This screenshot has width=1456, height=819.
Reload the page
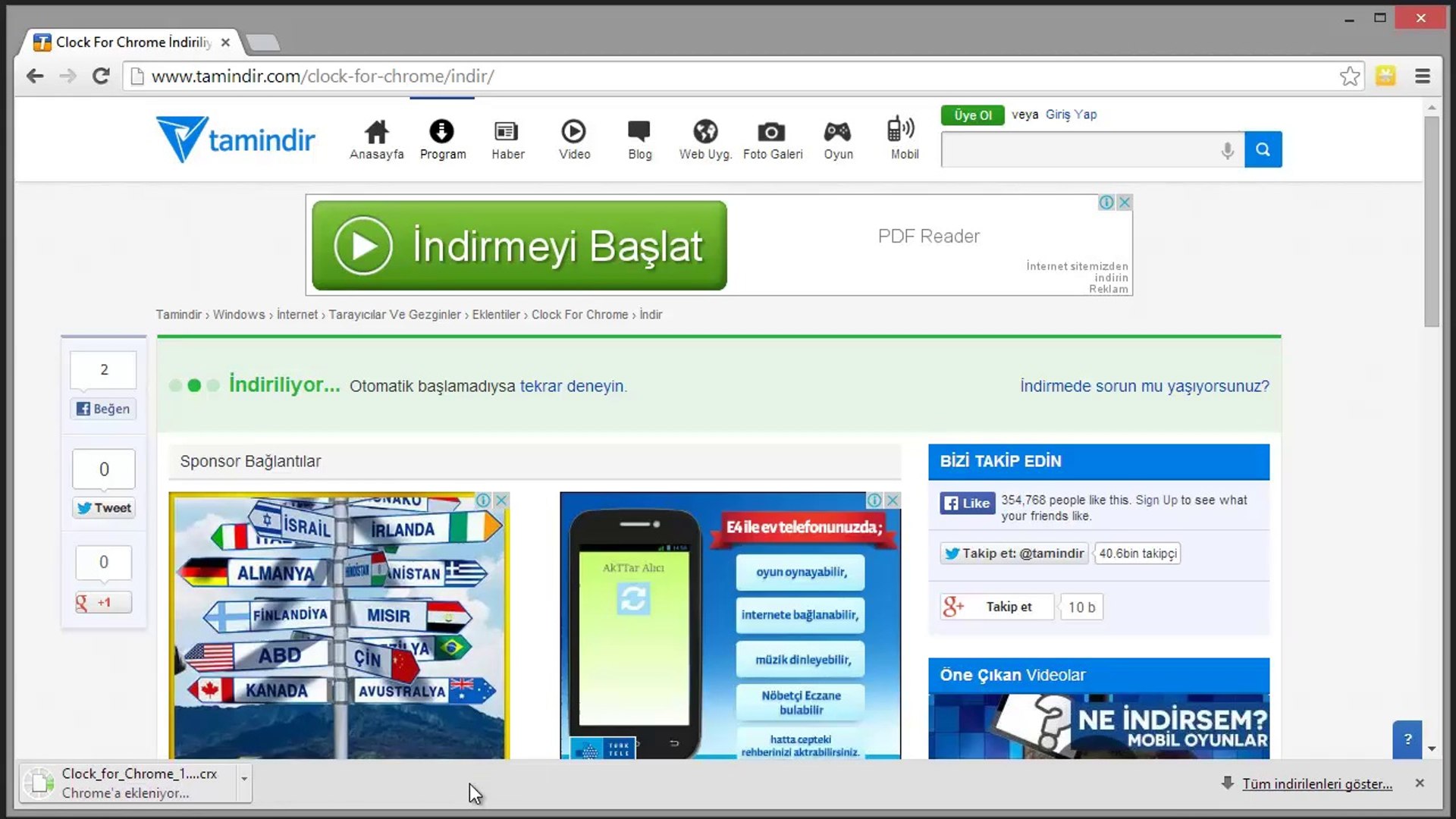point(101,76)
